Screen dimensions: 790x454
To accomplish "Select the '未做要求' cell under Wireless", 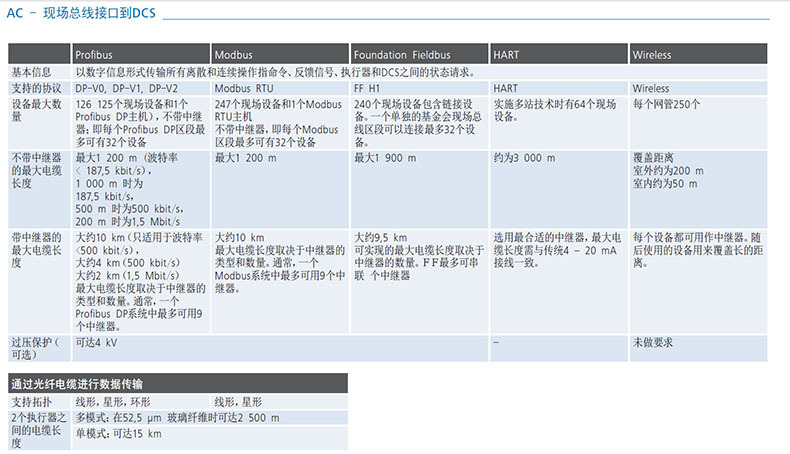I will (x=651, y=342).
